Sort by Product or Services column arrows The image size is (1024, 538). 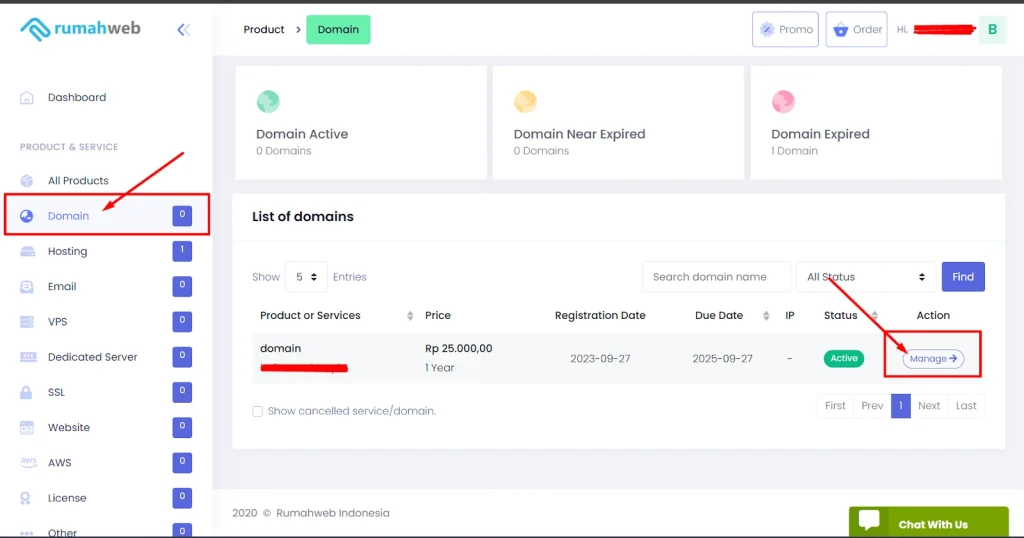tap(410, 315)
